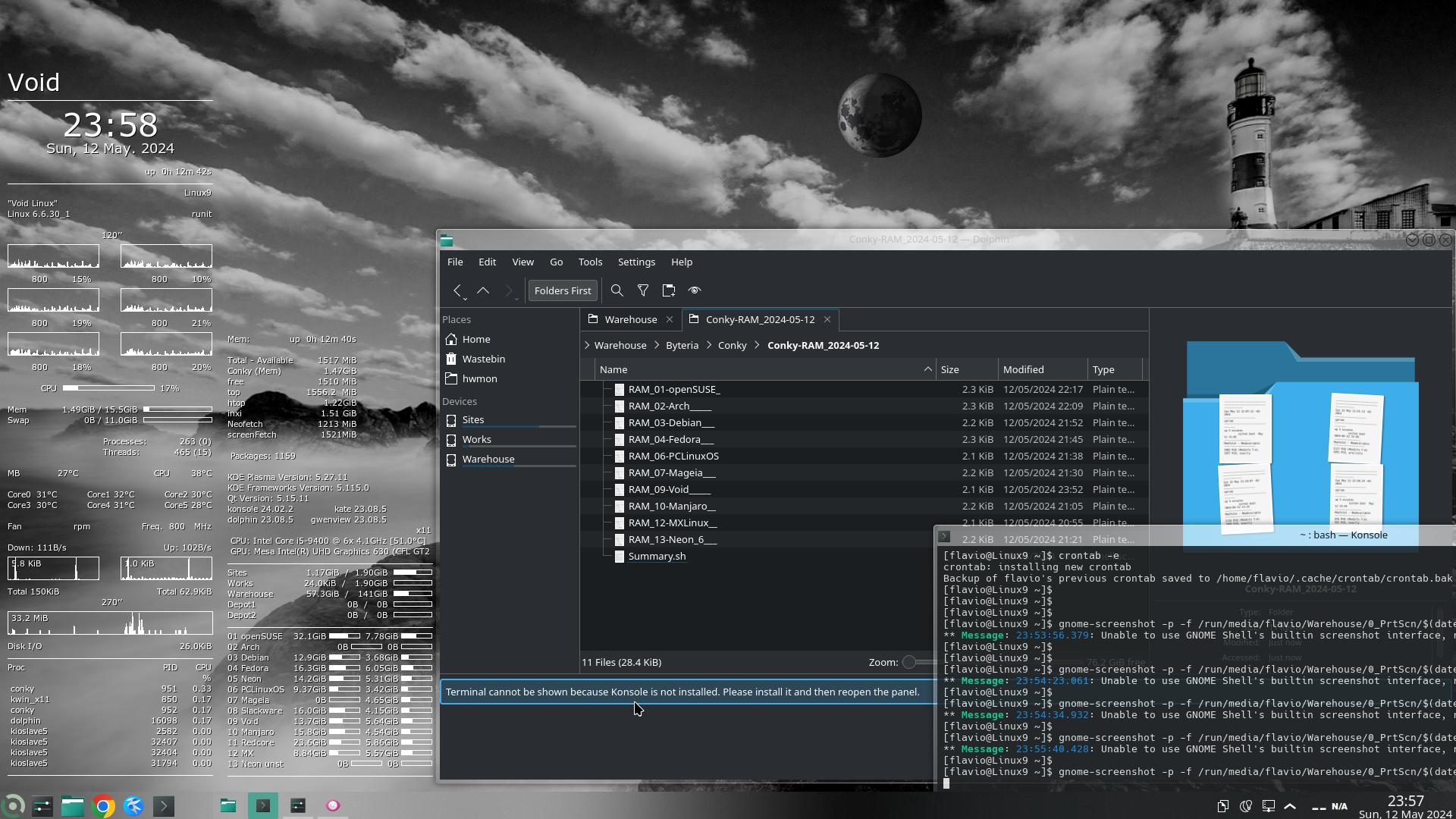The height and width of the screenshot is (819, 1456).
Task: Adjust the Zoom slider in status bar
Action: coord(909,663)
